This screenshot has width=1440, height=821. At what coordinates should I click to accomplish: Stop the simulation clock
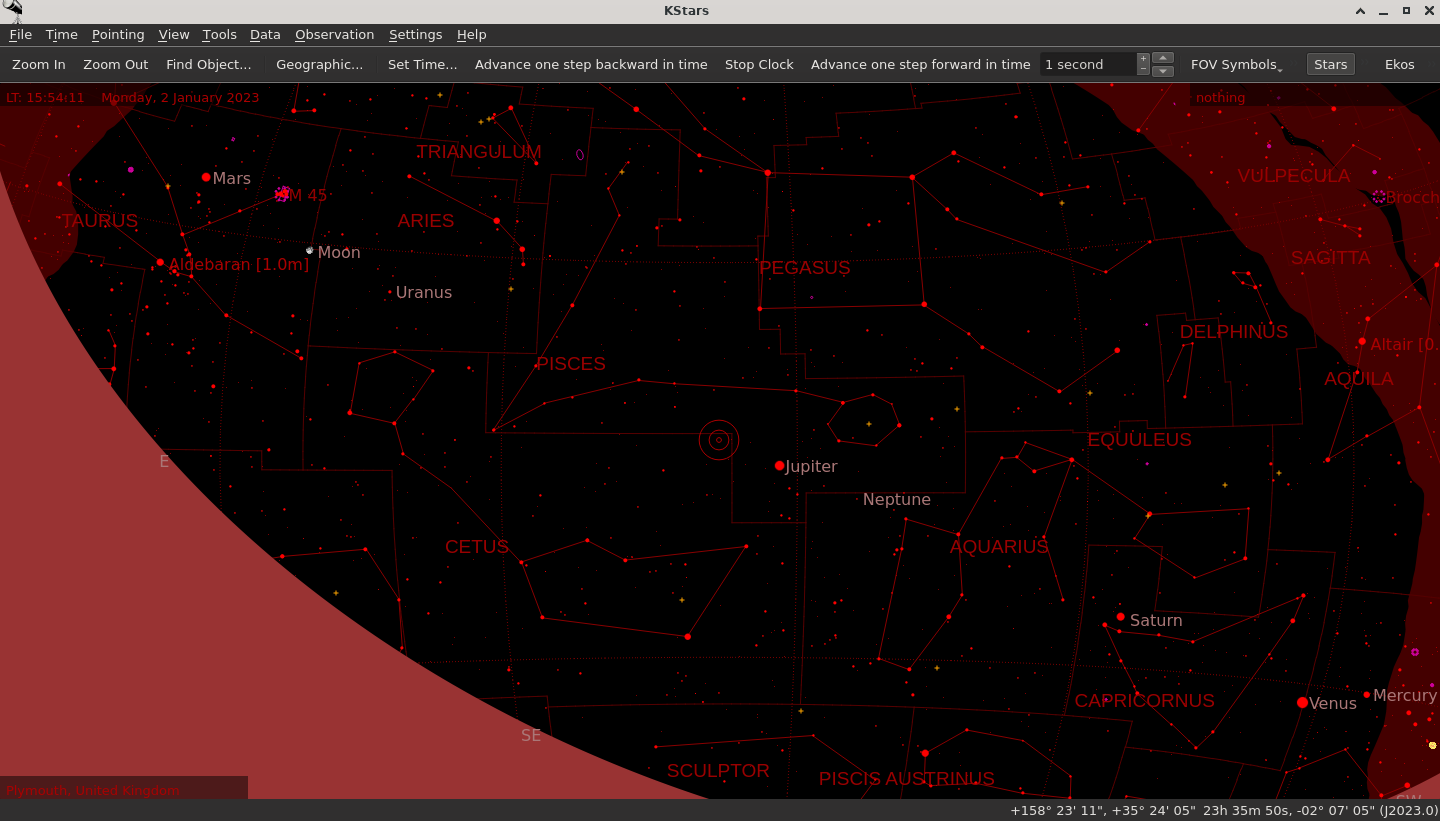pyautogui.click(x=758, y=64)
